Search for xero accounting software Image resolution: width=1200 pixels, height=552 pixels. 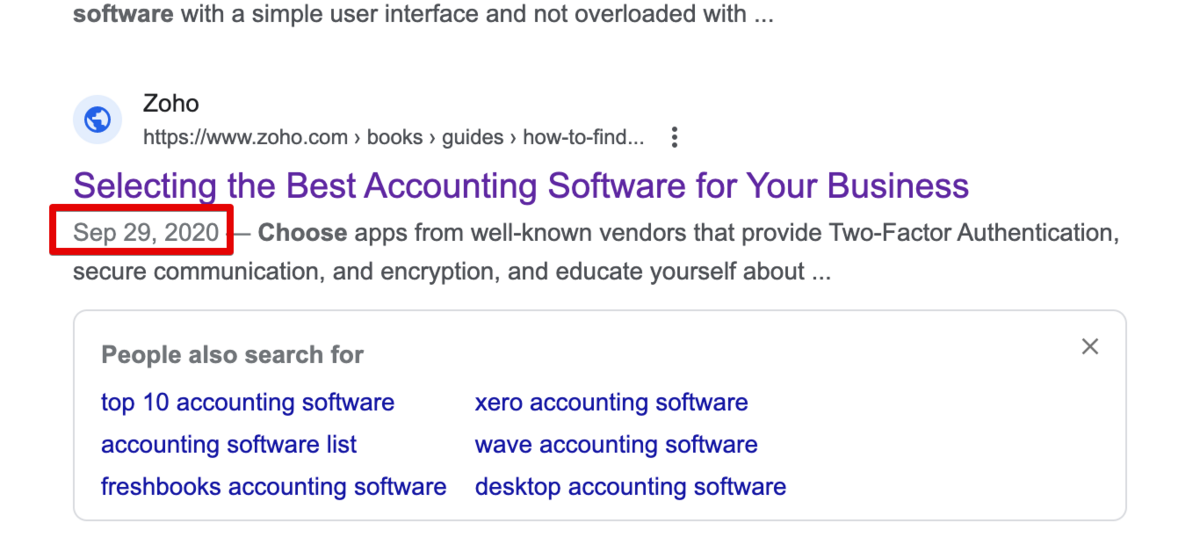pyautogui.click(x=610, y=403)
